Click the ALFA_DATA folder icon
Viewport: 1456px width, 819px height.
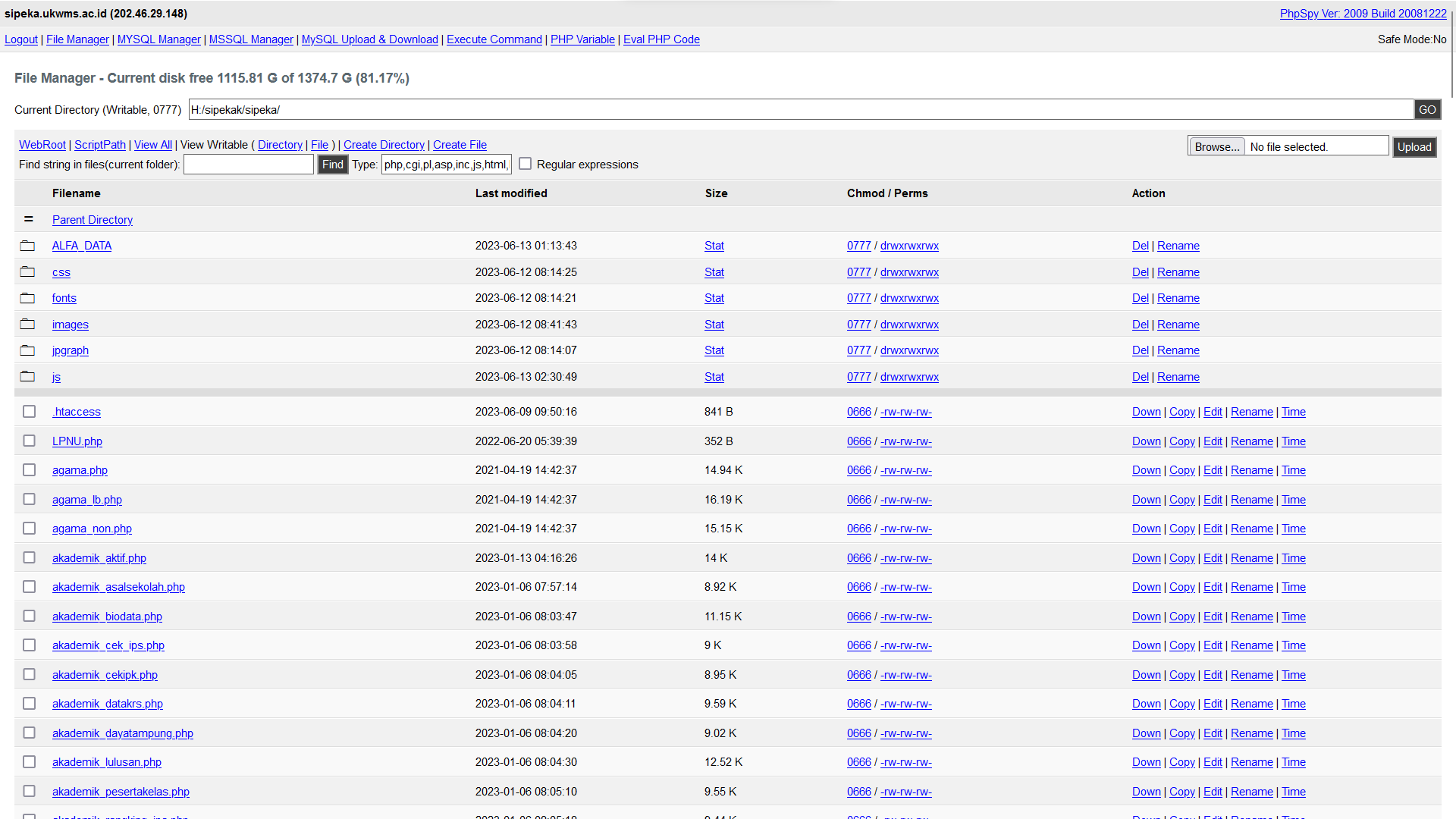pos(27,246)
